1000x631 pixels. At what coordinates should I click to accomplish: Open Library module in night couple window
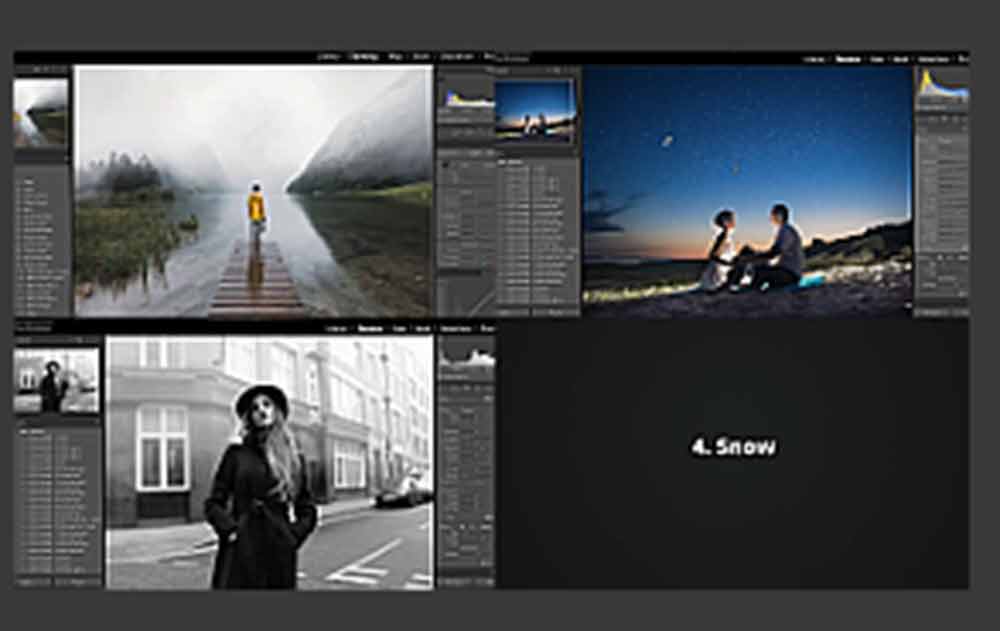[814, 59]
